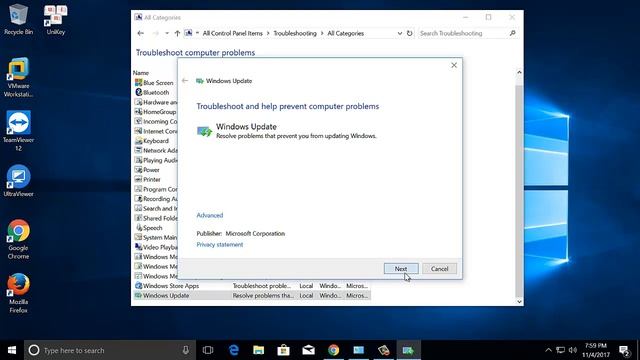Open recent locations dropdown arrow
The width and height of the screenshot is (640, 360).
[167, 33]
